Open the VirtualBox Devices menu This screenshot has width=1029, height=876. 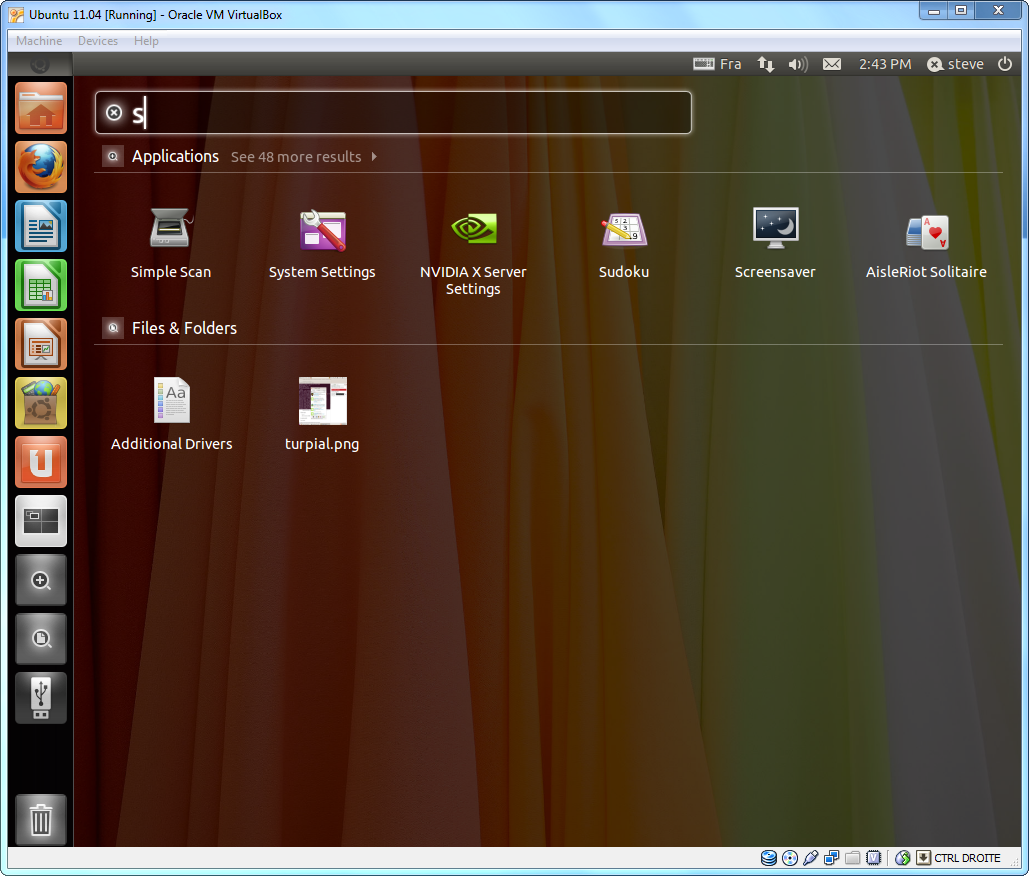point(98,41)
